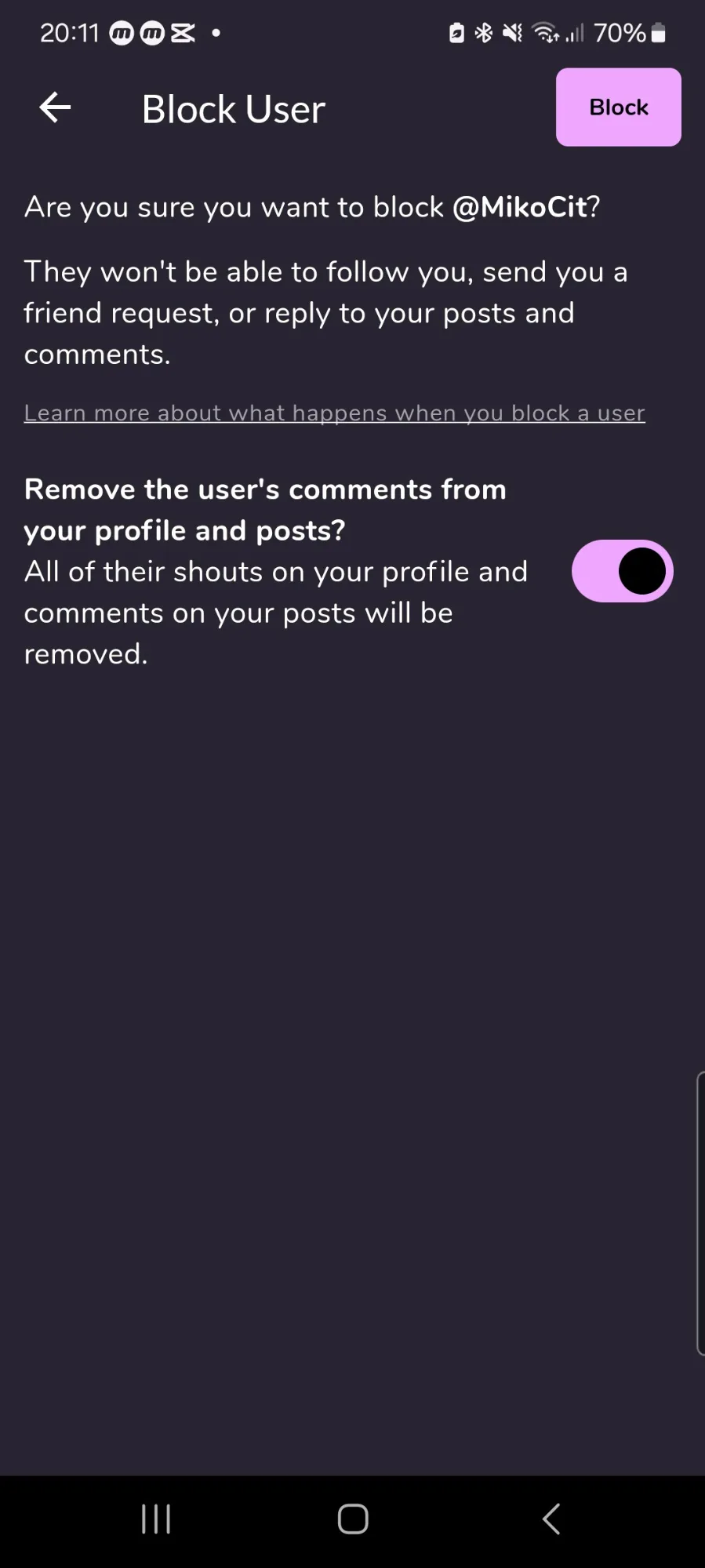
Task: Open recent apps from the navigation bar
Action: (156, 1519)
